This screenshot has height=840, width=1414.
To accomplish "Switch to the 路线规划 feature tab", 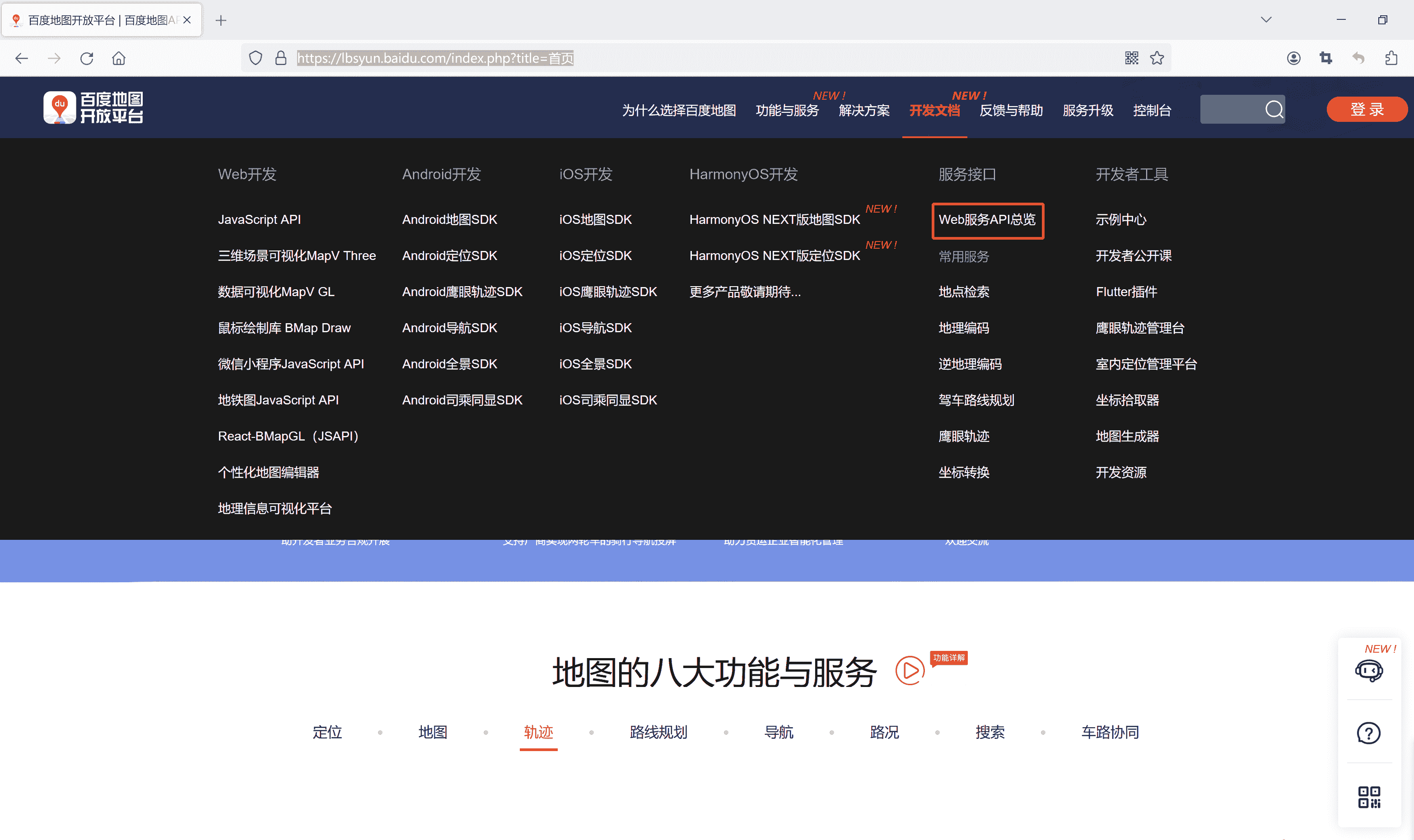I will coord(658,732).
